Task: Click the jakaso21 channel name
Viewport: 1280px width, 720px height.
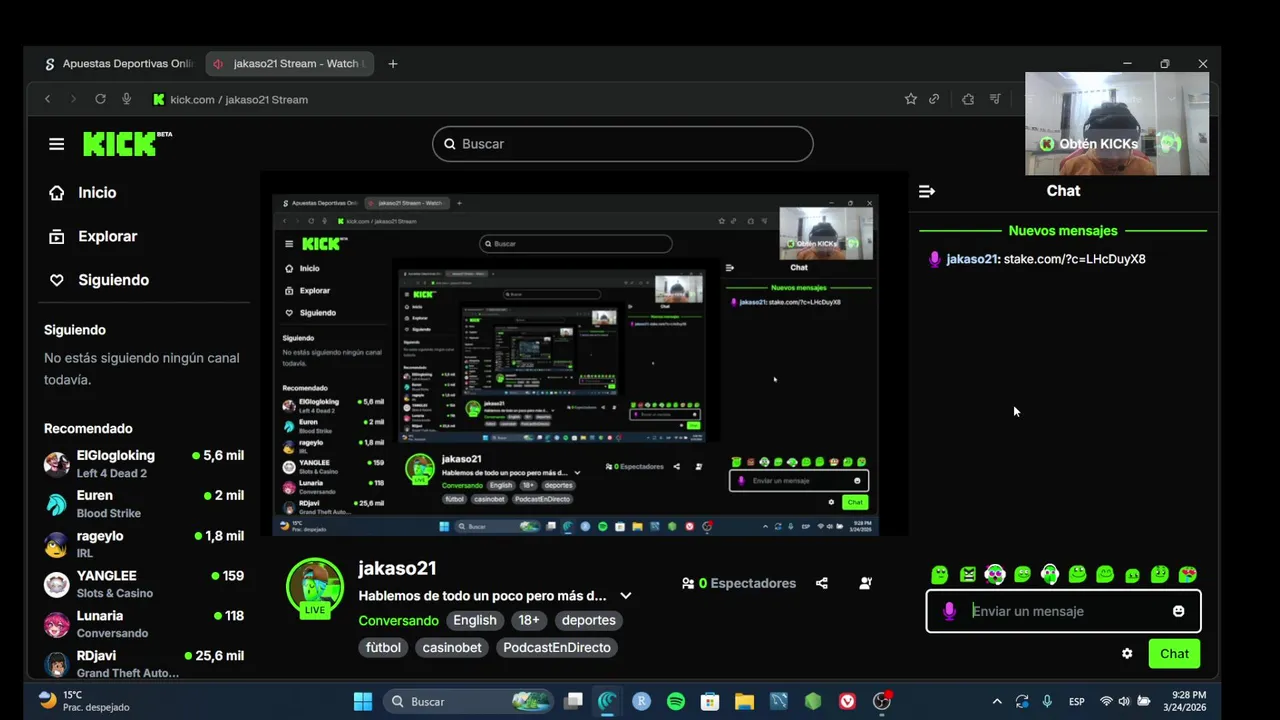Action: [397, 568]
